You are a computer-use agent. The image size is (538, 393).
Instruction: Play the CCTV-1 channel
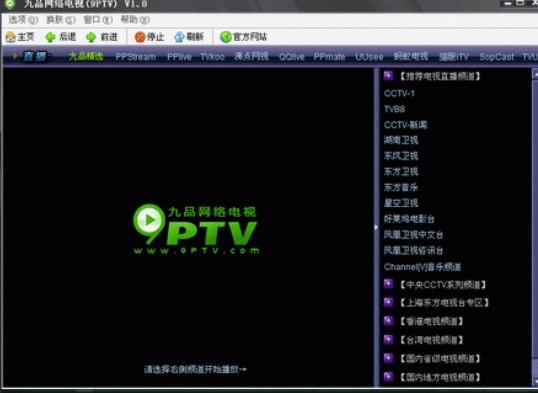pyautogui.click(x=399, y=93)
